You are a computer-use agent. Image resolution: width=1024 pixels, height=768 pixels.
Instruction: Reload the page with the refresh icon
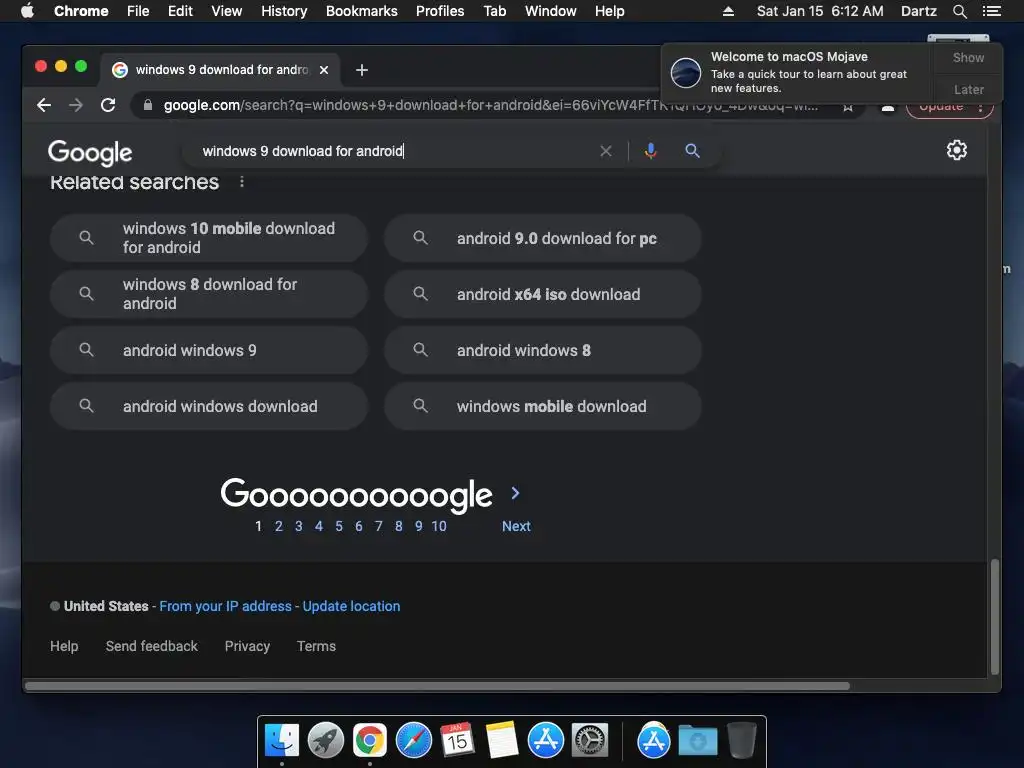pos(108,105)
